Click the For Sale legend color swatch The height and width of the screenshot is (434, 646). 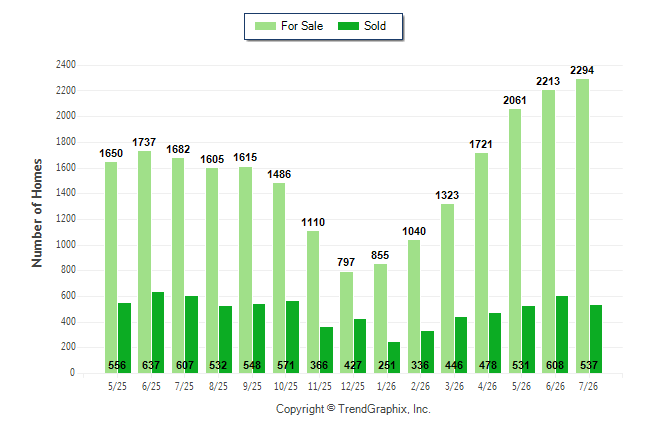point(265,26)
